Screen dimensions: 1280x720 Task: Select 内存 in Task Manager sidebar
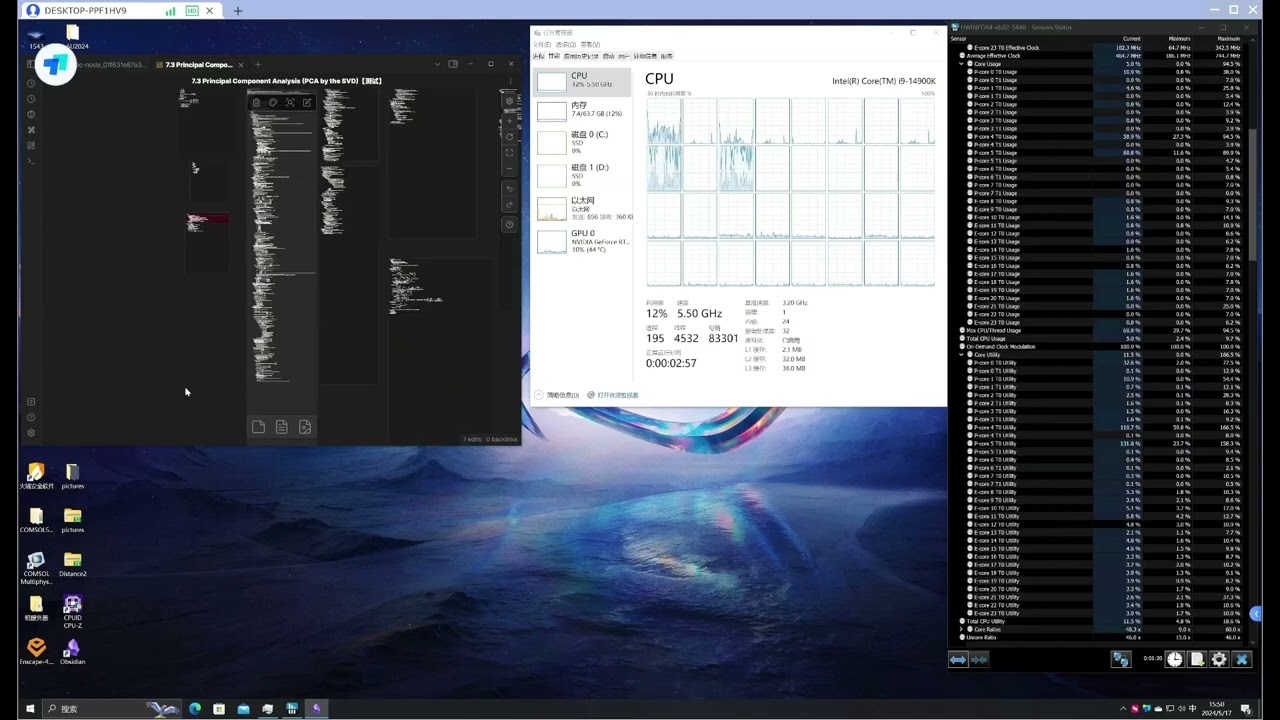click(584, 110)
